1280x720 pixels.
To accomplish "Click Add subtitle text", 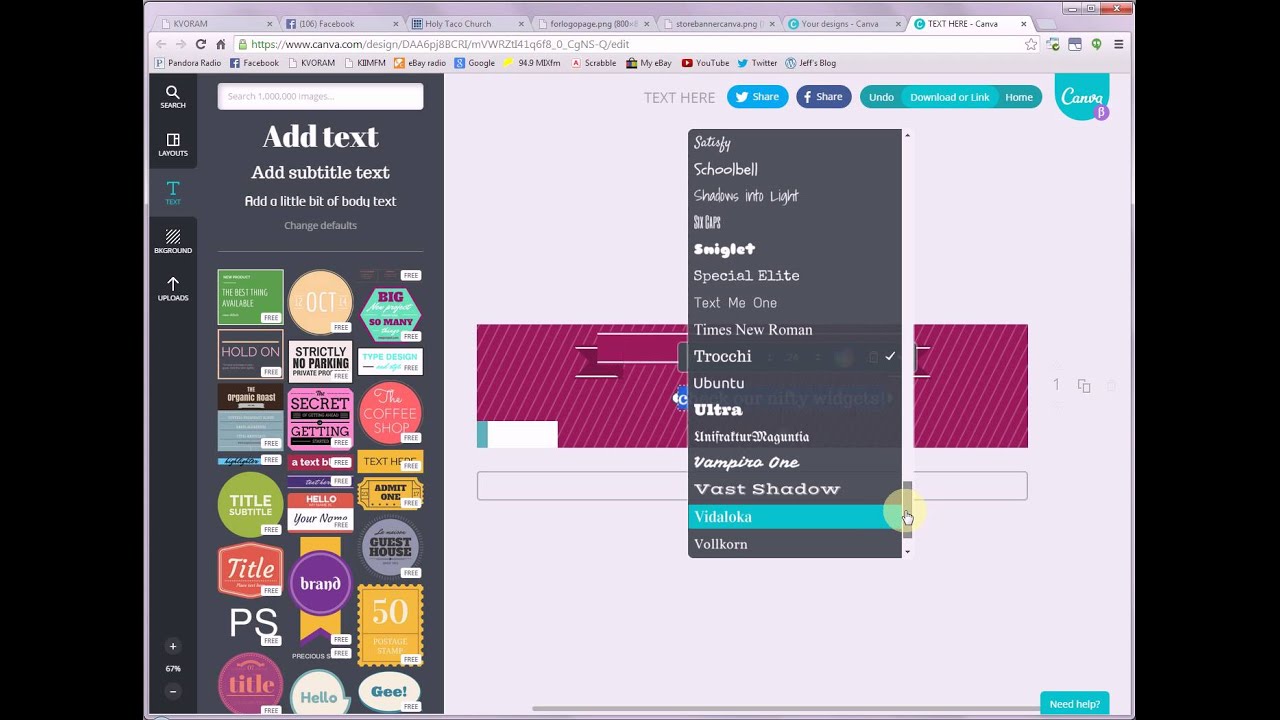I will pos(320,172).
